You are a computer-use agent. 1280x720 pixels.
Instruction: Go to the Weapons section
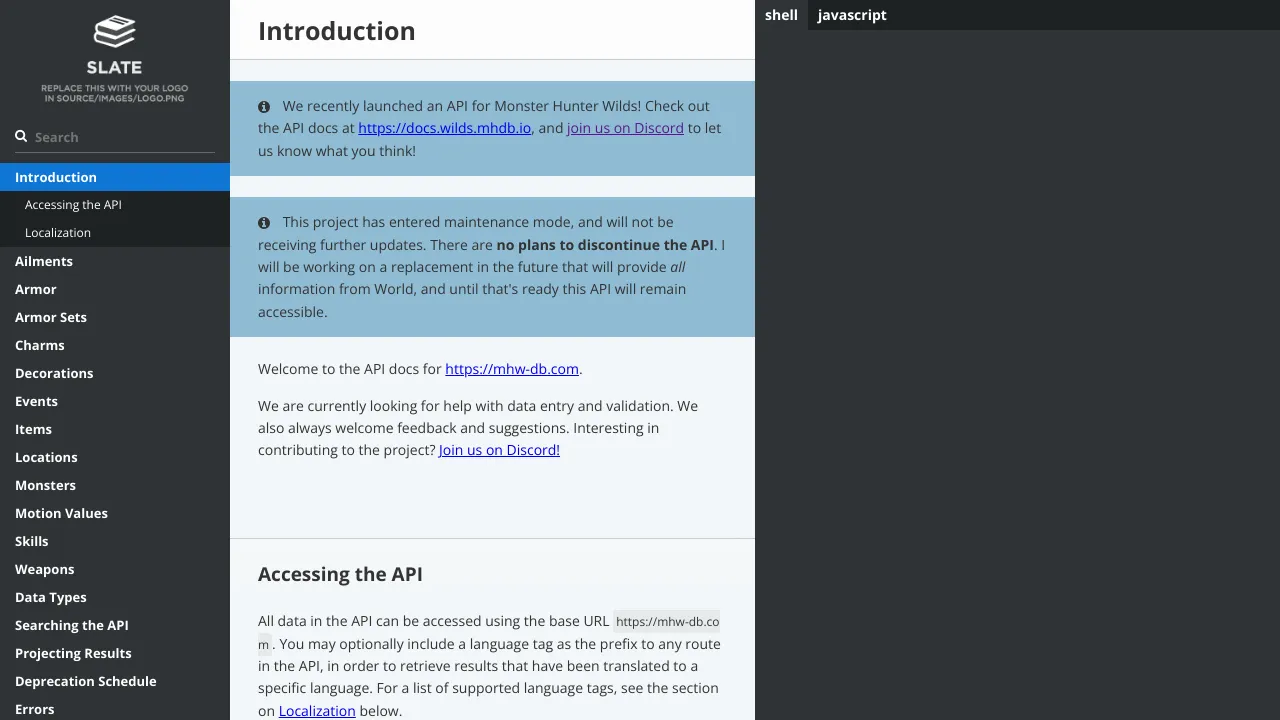click(x=115, y=569)
